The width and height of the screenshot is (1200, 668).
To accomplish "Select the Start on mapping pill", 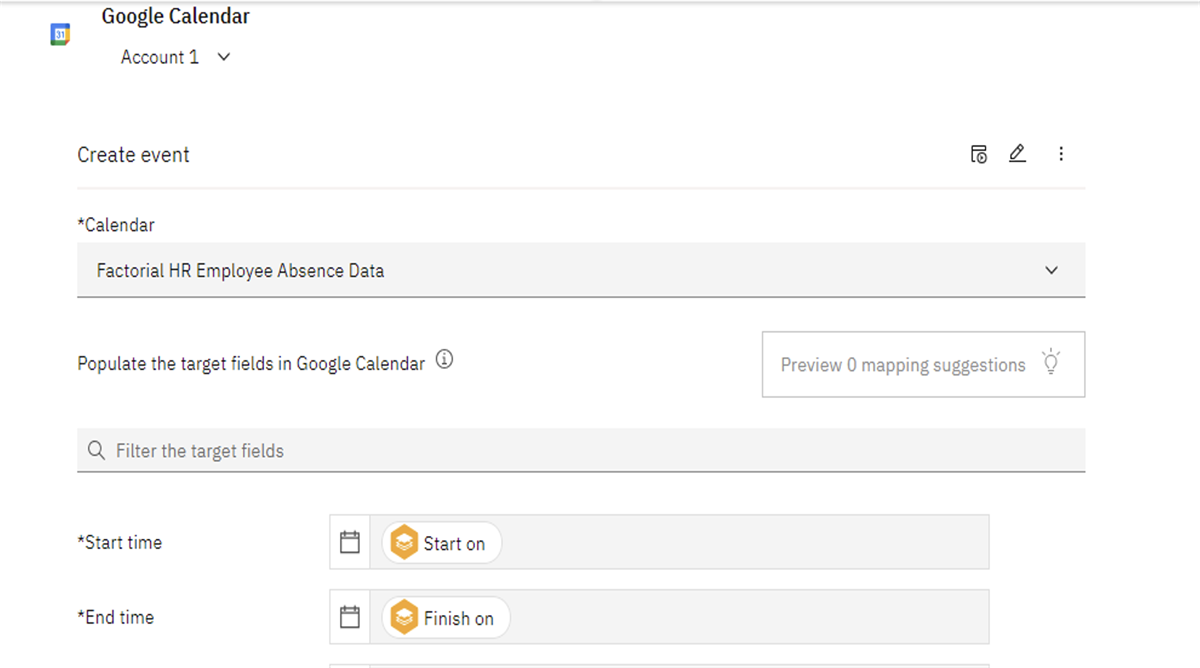I will (x=442, y=543).
